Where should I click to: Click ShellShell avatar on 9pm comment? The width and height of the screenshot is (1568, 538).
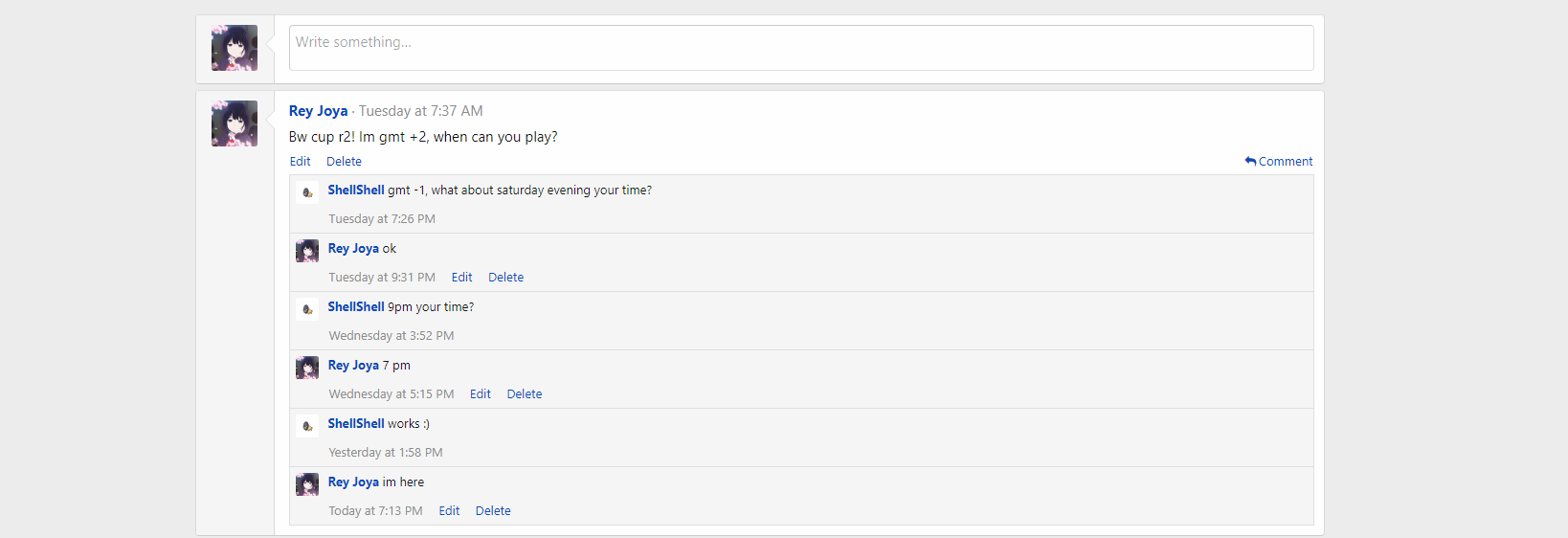click(307, 309)
